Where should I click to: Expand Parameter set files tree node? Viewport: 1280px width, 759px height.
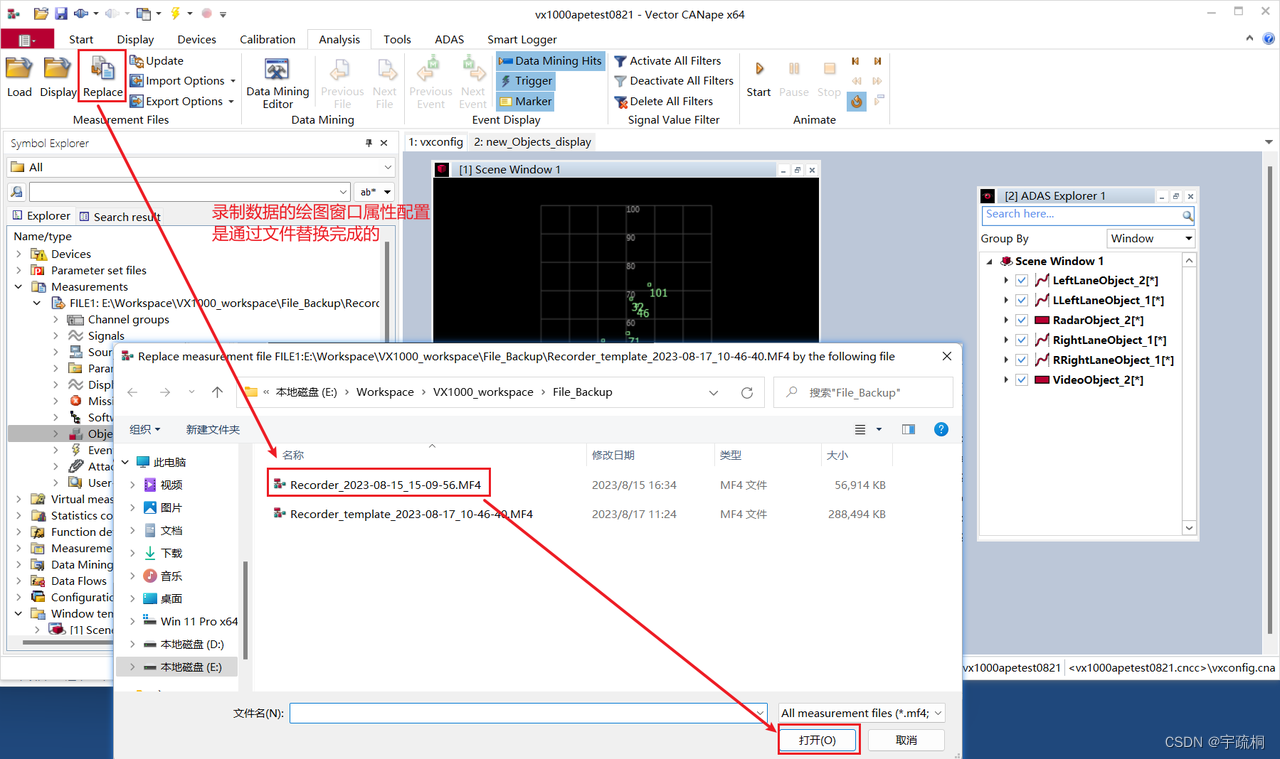click(19, 270)
